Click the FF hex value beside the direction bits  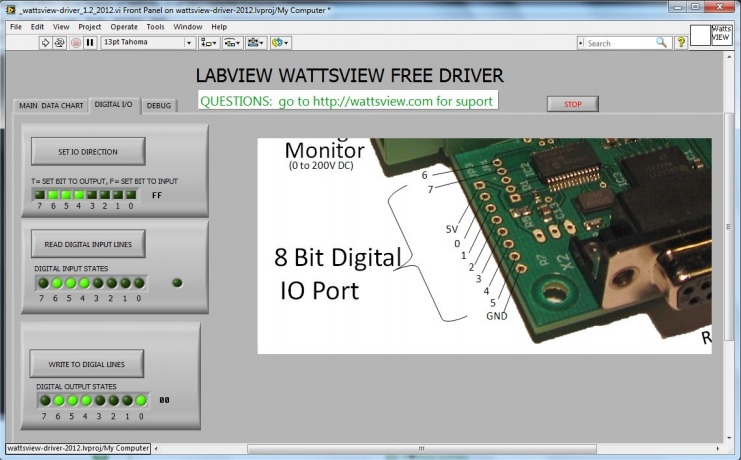pos(157,195)
